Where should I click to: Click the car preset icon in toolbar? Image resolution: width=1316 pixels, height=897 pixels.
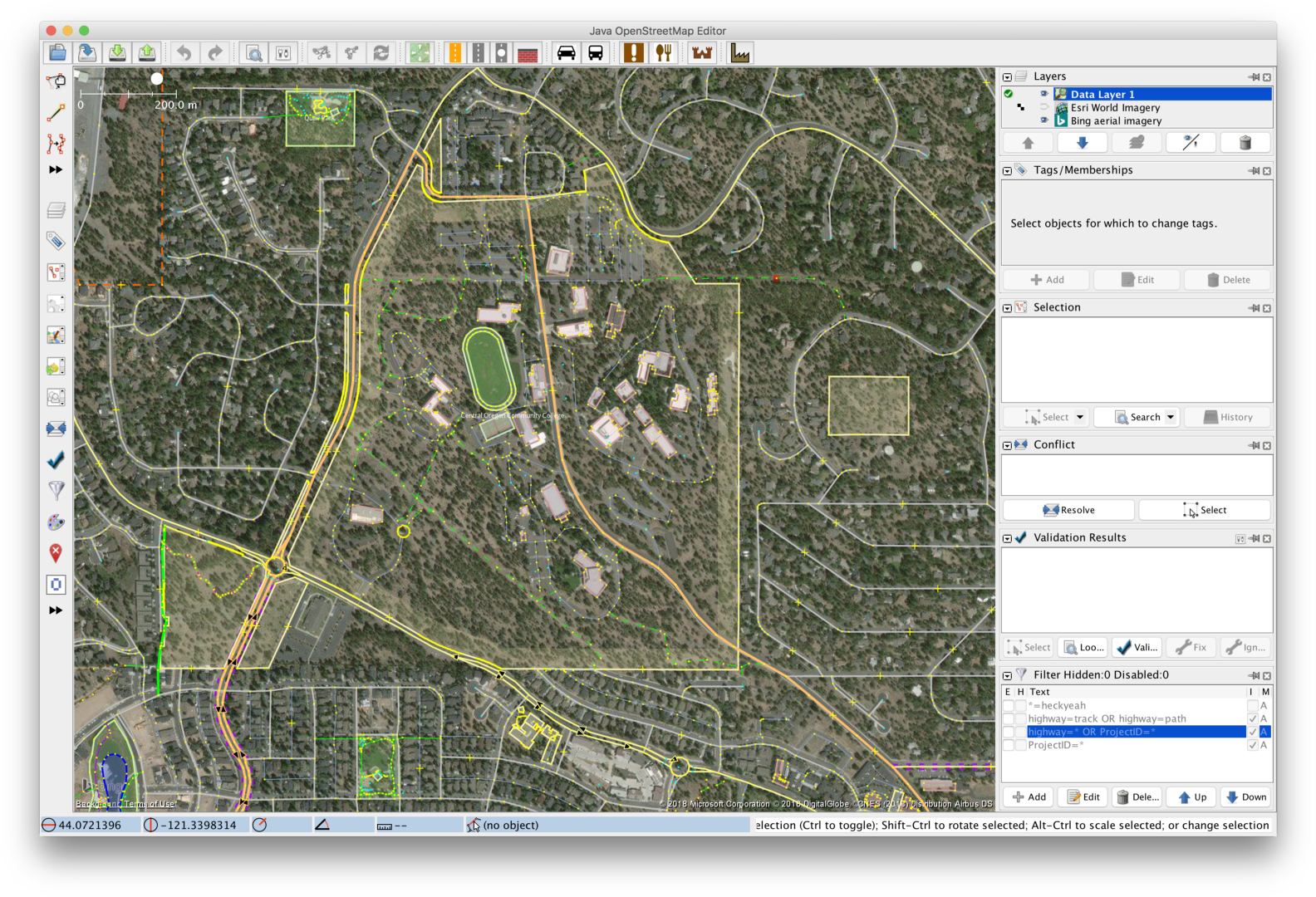[x=566, y=53]
